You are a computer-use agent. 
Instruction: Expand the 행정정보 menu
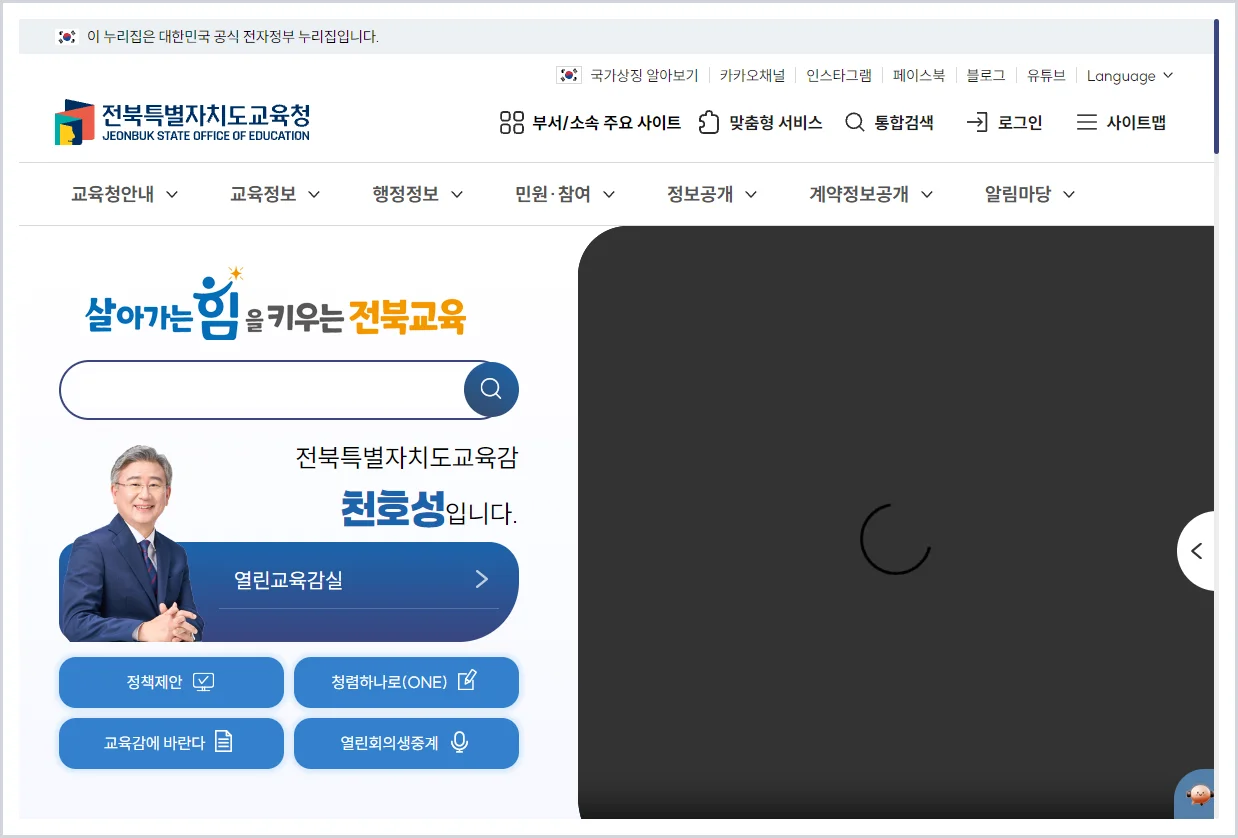coord(418,194)
